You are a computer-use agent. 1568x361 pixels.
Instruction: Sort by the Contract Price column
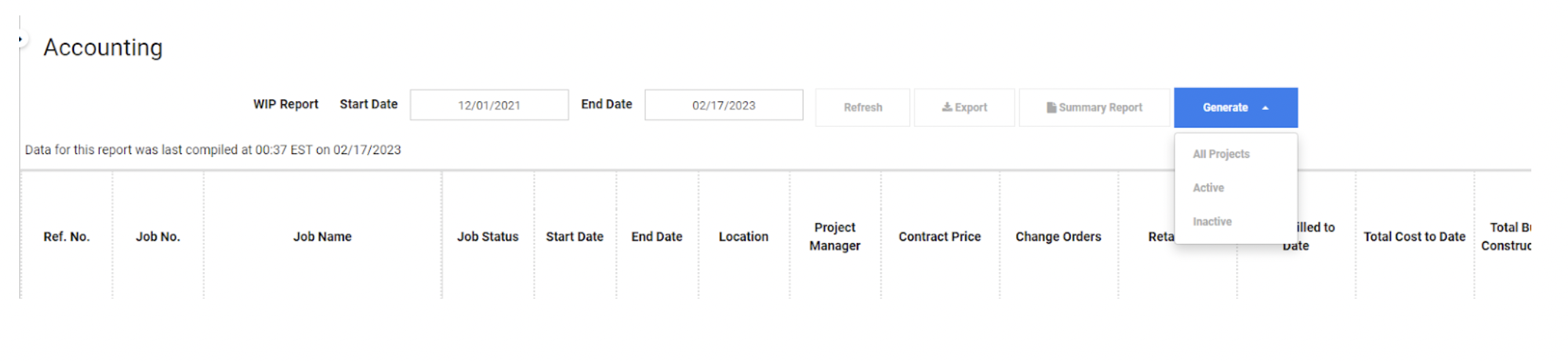coord(940,236)
